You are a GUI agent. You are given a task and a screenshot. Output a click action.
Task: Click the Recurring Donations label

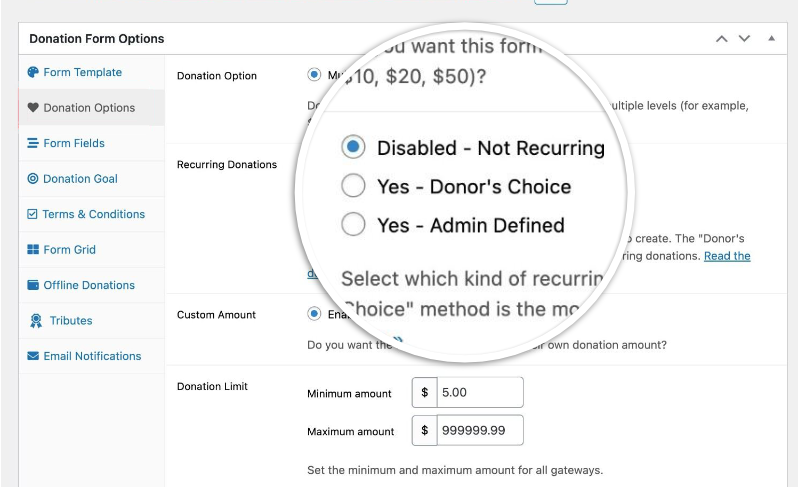pos(227,164)
